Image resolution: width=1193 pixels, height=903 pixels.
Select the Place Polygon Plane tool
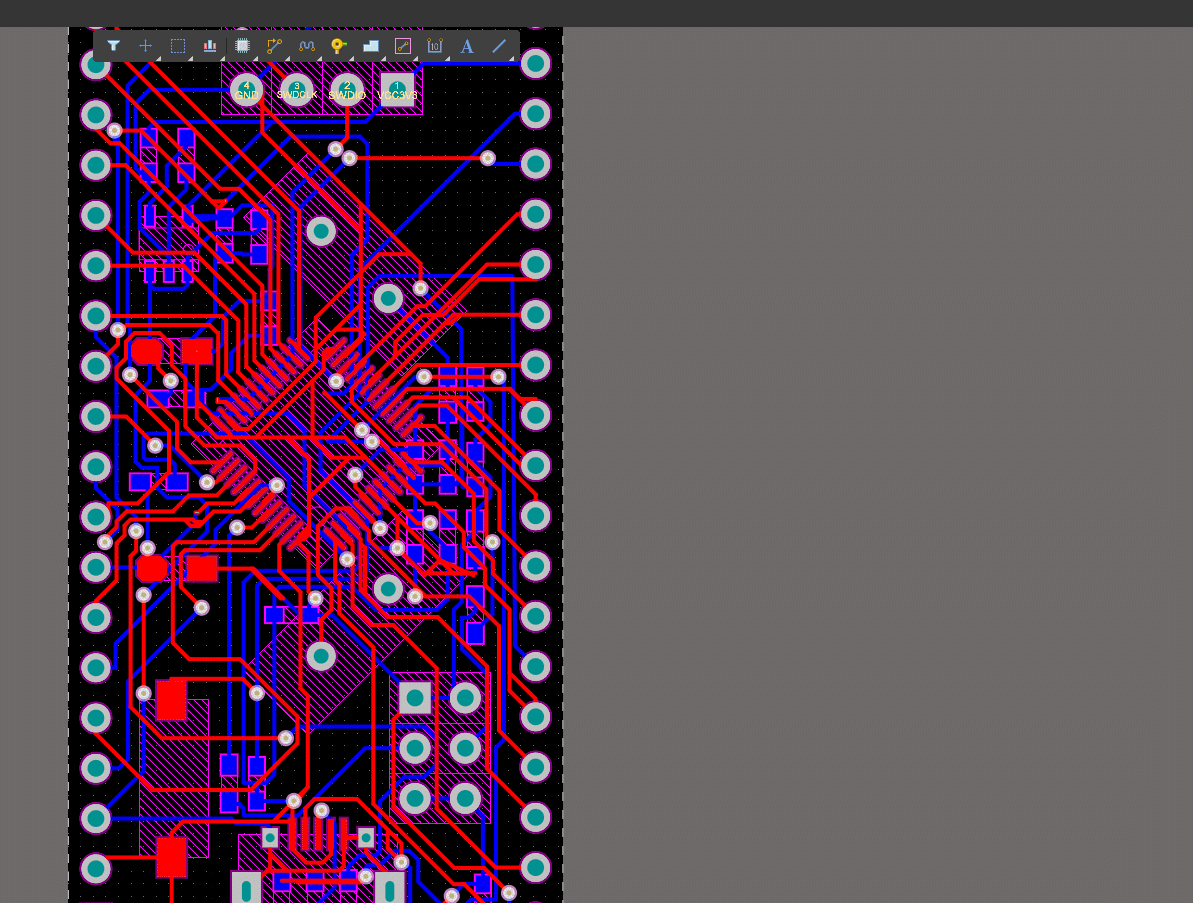tap(371, 46)
